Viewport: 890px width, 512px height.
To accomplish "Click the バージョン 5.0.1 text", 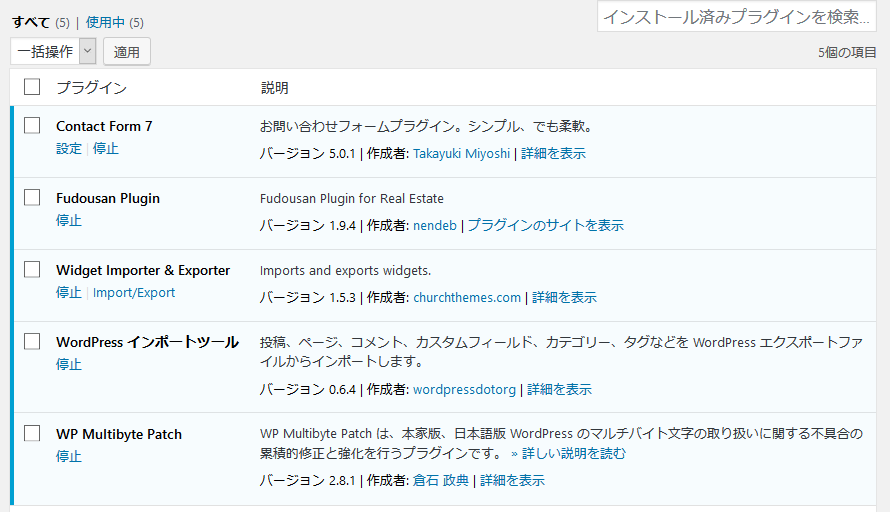I will 308,154.
